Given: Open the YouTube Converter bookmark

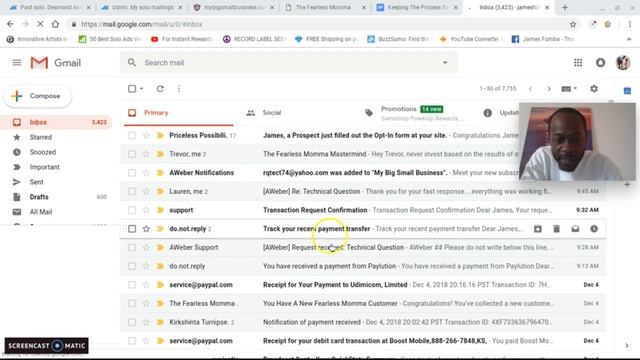Looking at the screenshot, I should 470,39.
